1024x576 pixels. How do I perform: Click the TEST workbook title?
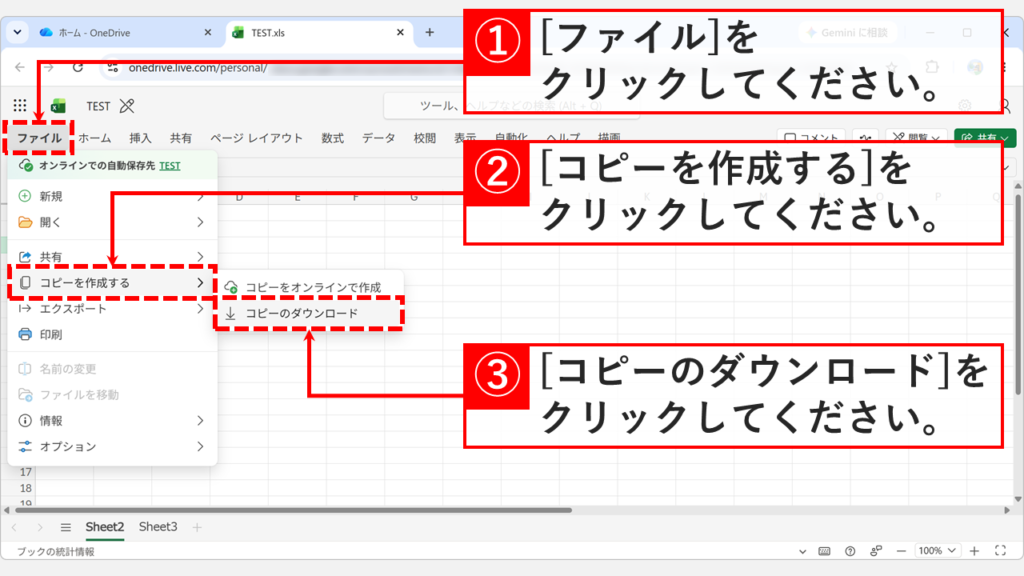click(98, 106)
